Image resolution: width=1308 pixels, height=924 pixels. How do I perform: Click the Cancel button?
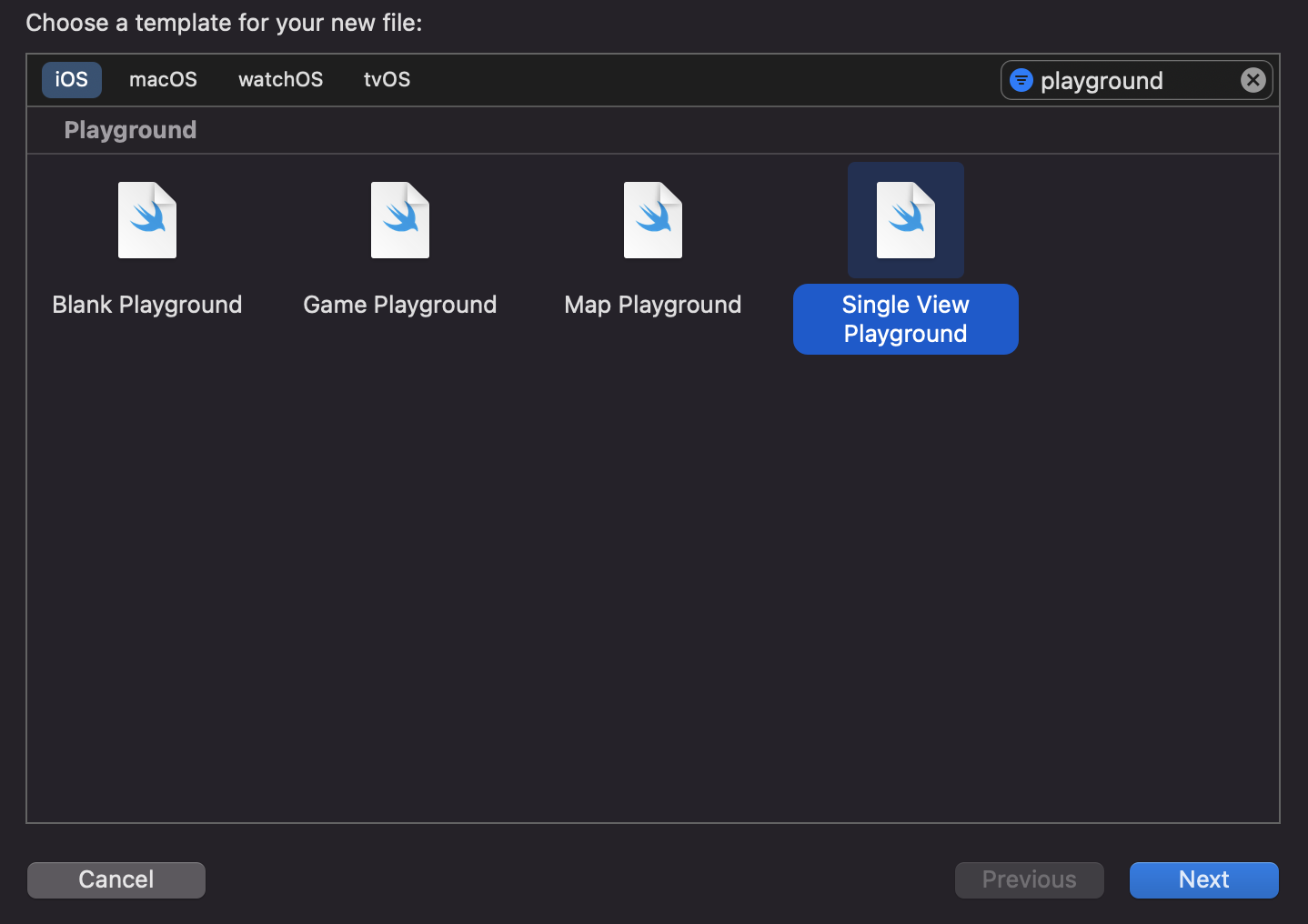116,879
